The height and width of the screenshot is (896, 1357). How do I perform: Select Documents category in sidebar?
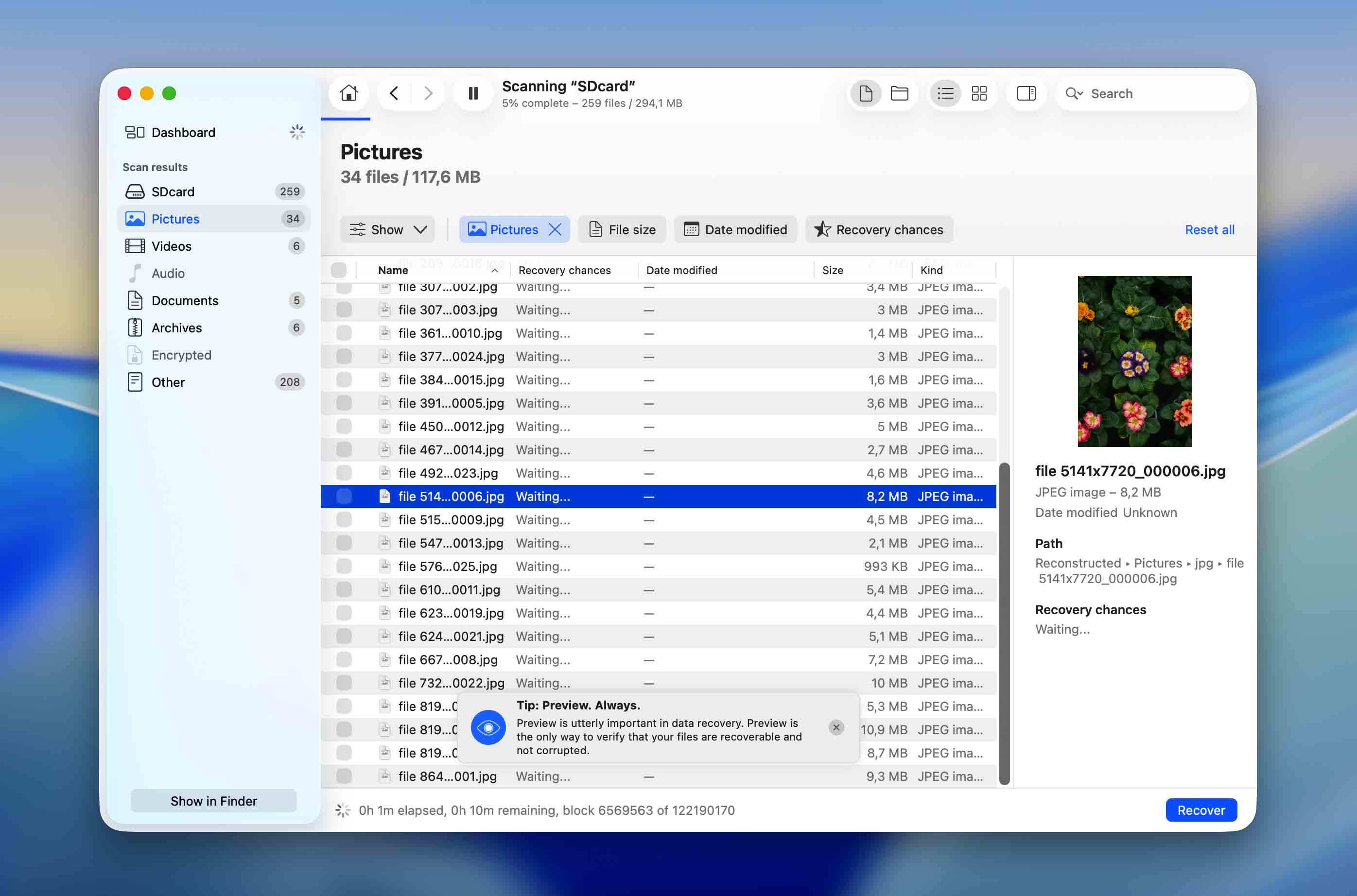(x=214, y=301)
